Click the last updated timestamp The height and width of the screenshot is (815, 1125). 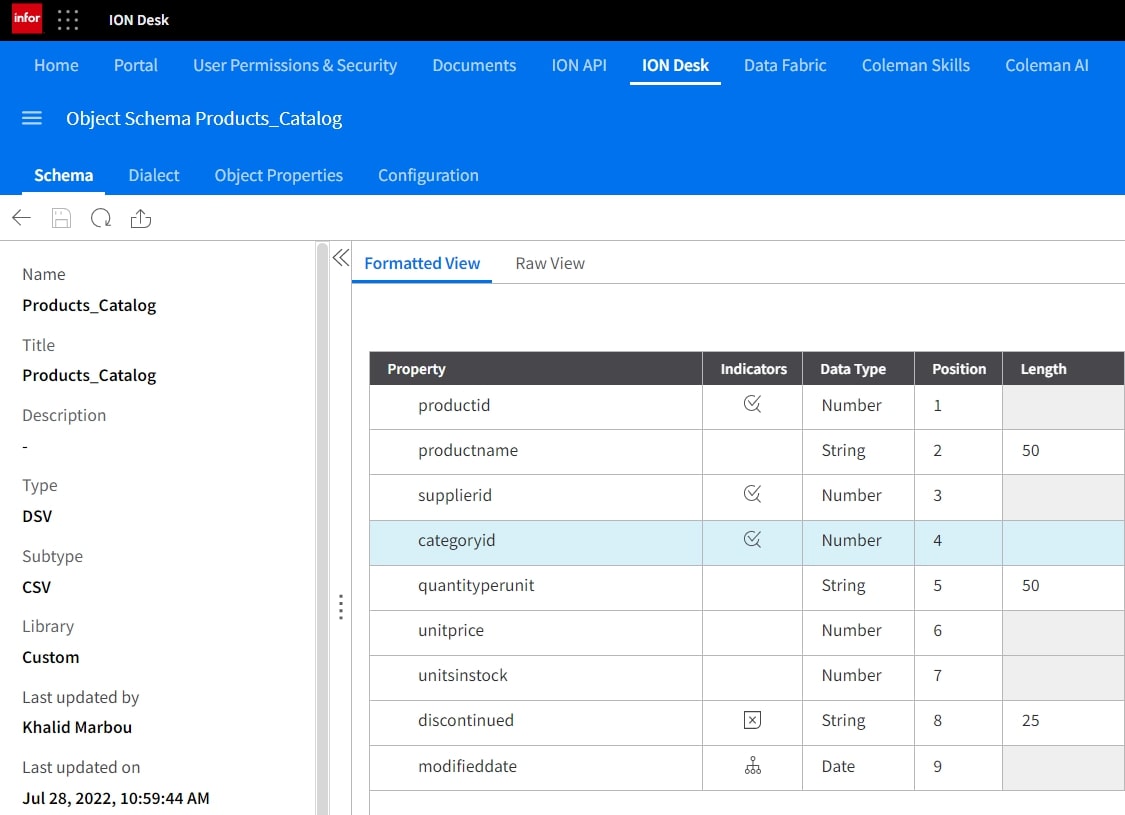(x=116, y=798)
